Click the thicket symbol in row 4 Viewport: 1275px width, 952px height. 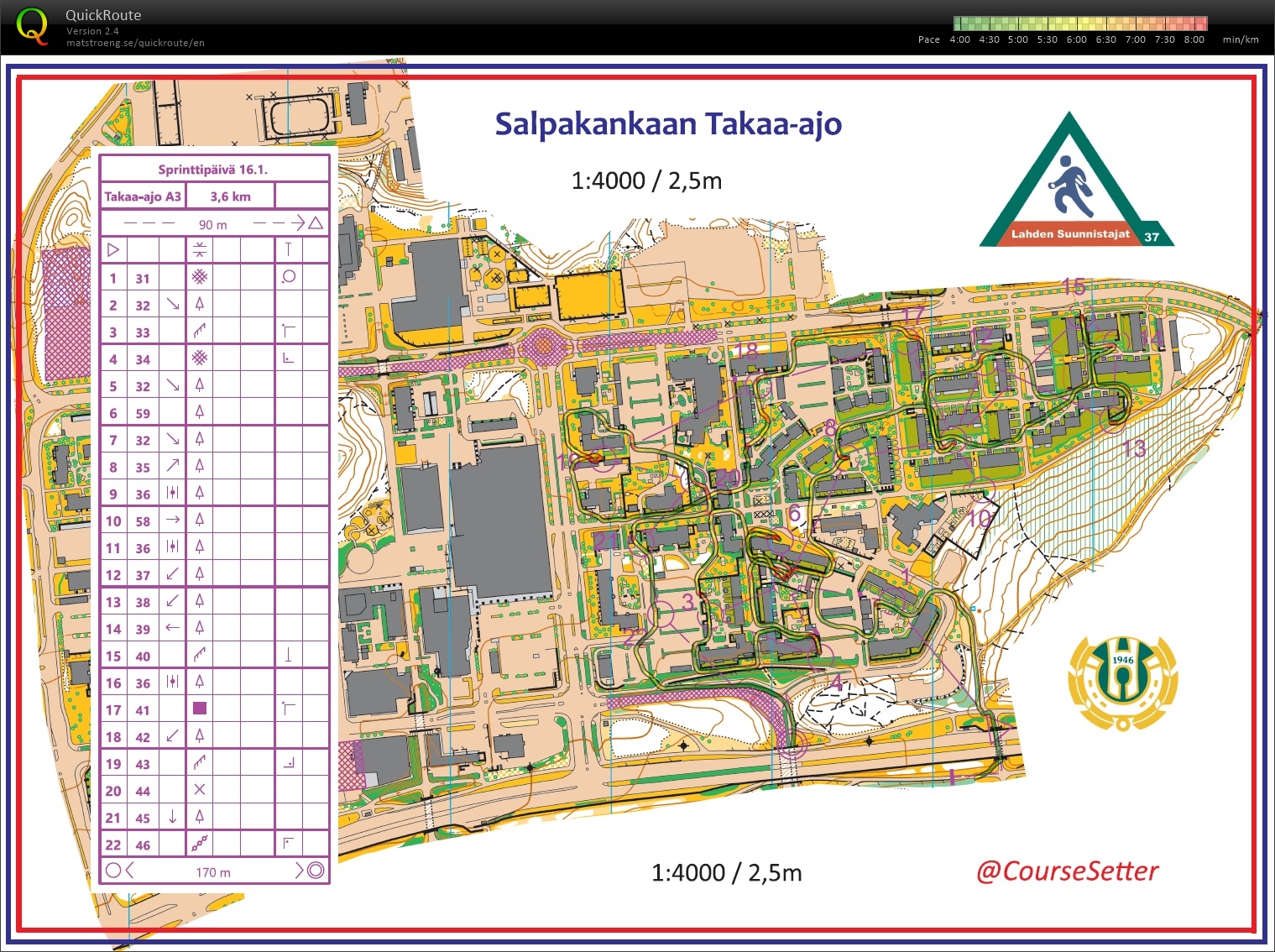[x=200, y=358]
